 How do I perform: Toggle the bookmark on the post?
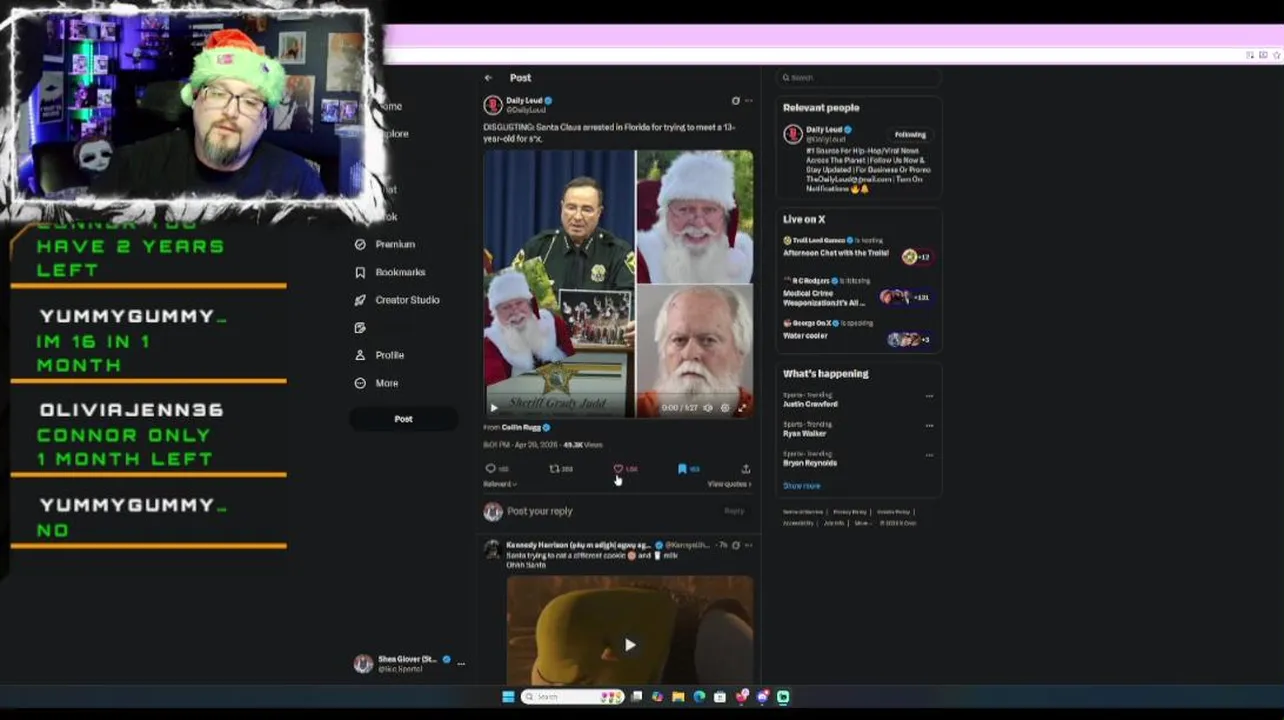coord(682,469)
